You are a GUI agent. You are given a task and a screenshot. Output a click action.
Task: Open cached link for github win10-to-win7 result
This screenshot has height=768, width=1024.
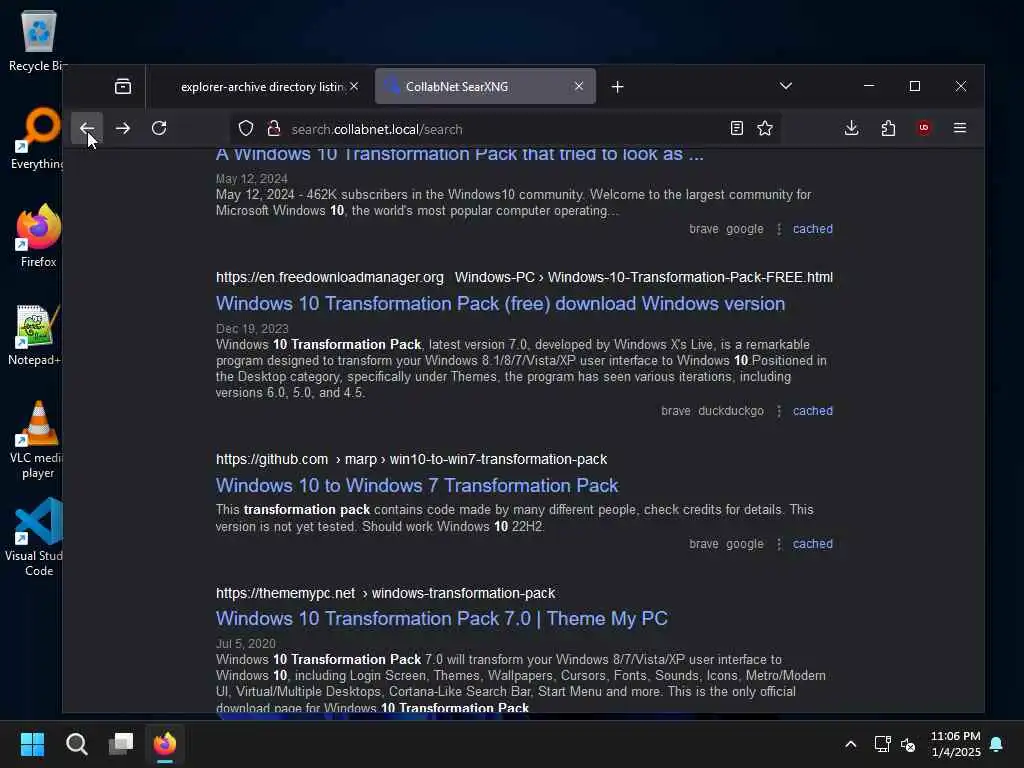tap(812, 544)
